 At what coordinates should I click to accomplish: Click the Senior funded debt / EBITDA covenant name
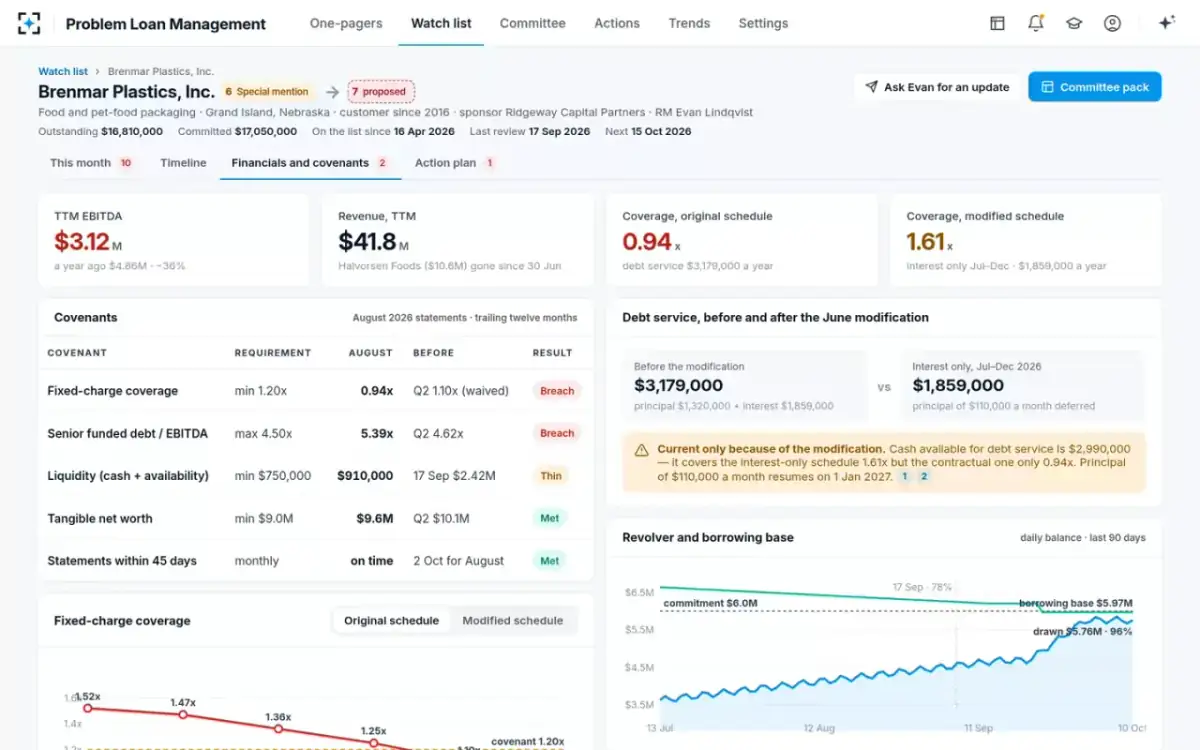click(x=128, y=433)
